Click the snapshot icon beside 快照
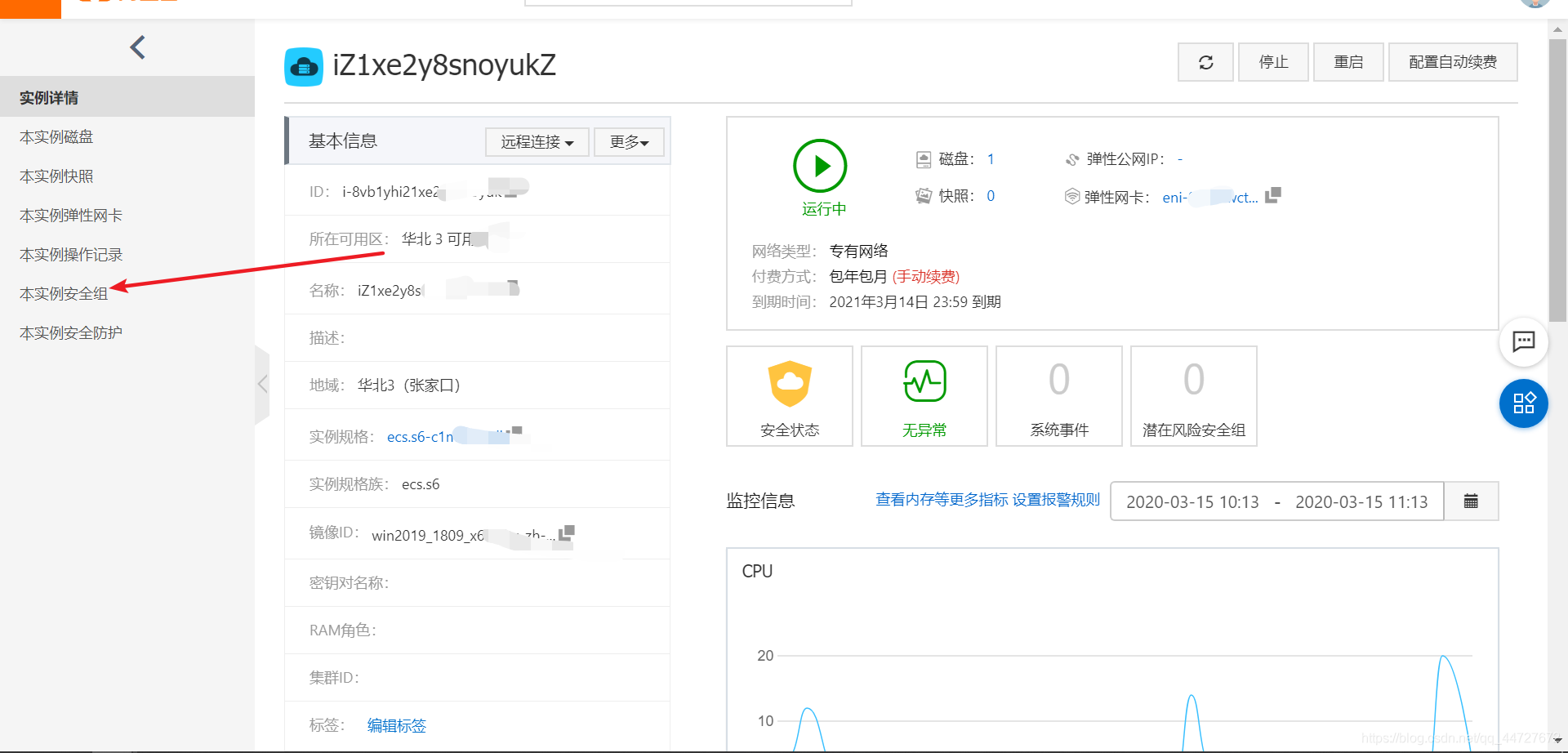 [x=924, y=196]
